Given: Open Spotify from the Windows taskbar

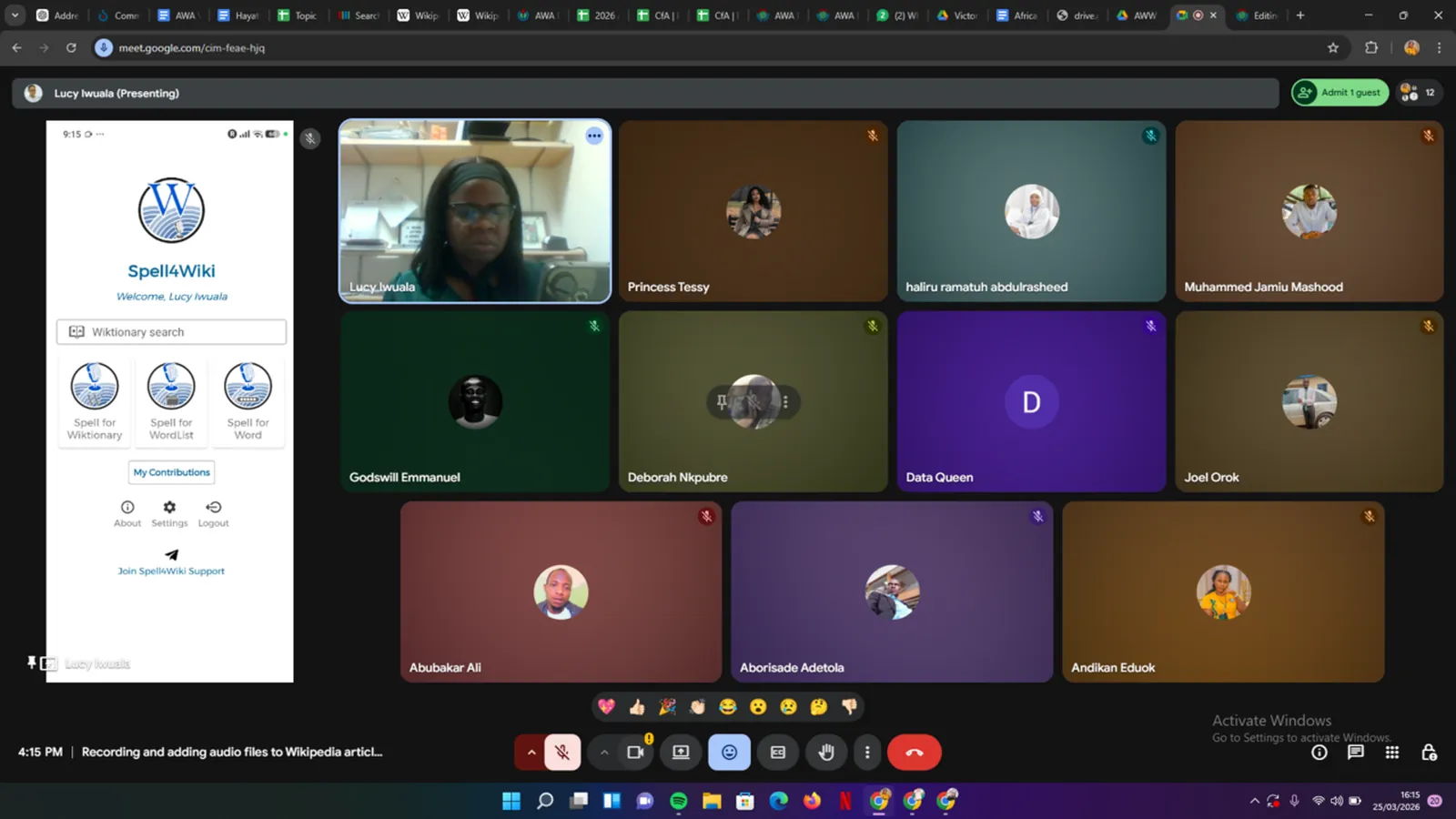Looking at the screenshot, I should click(679, 801).
